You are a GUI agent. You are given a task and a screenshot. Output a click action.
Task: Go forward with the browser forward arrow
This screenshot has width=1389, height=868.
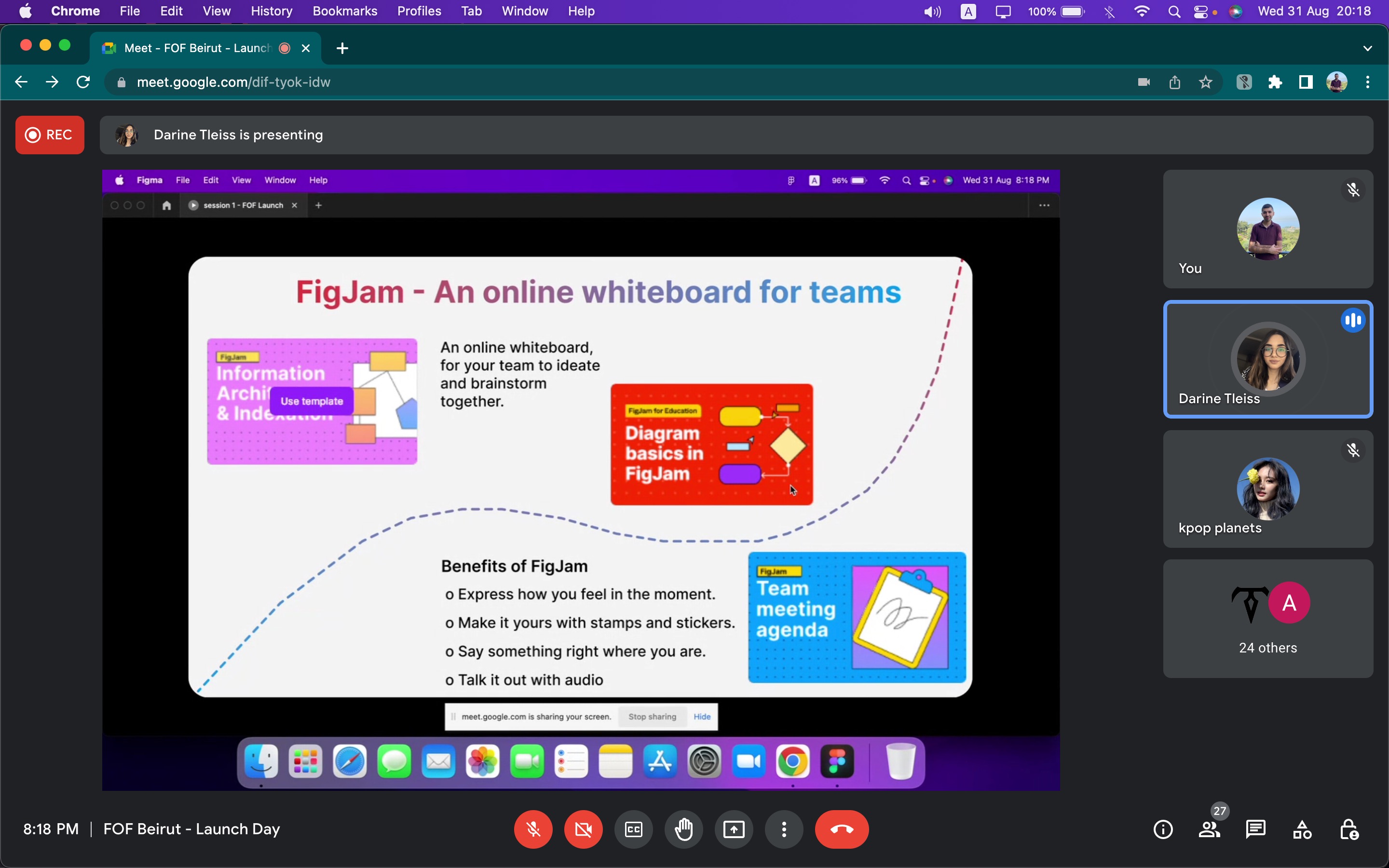click(x=52, y=82)
